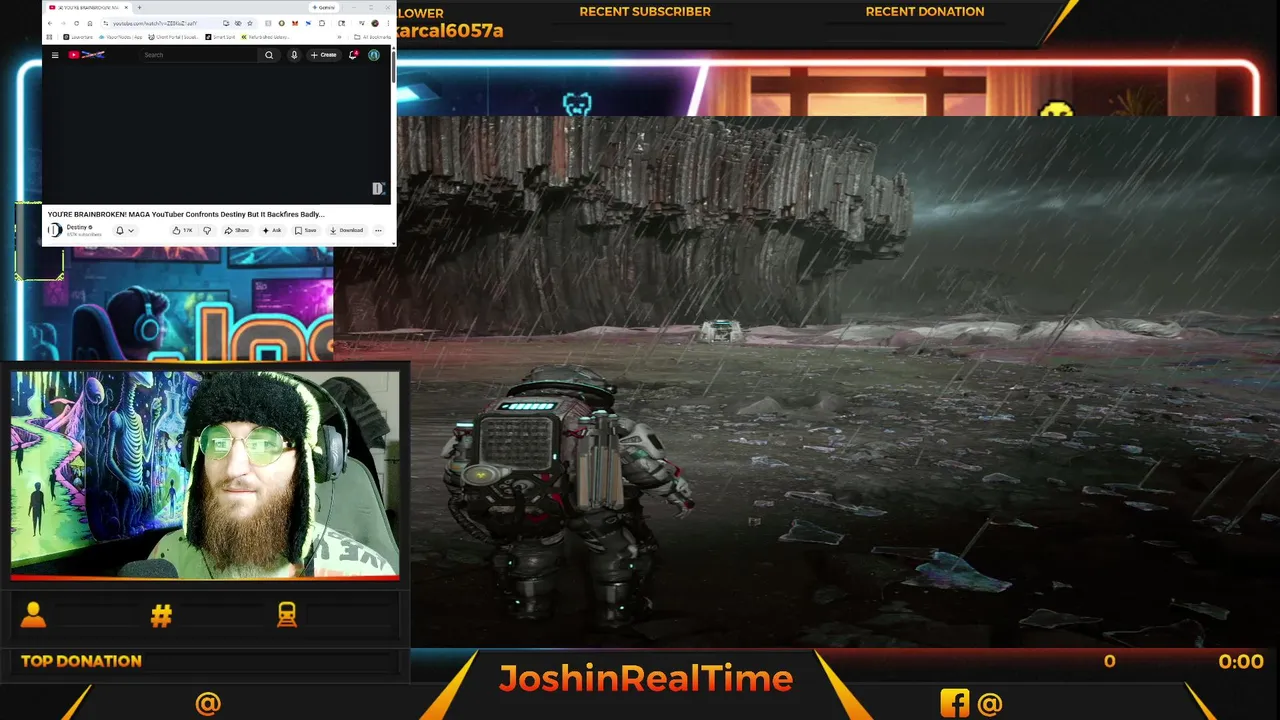
Task: Open the Smart Split bookmark
Action: coord(220,37)
